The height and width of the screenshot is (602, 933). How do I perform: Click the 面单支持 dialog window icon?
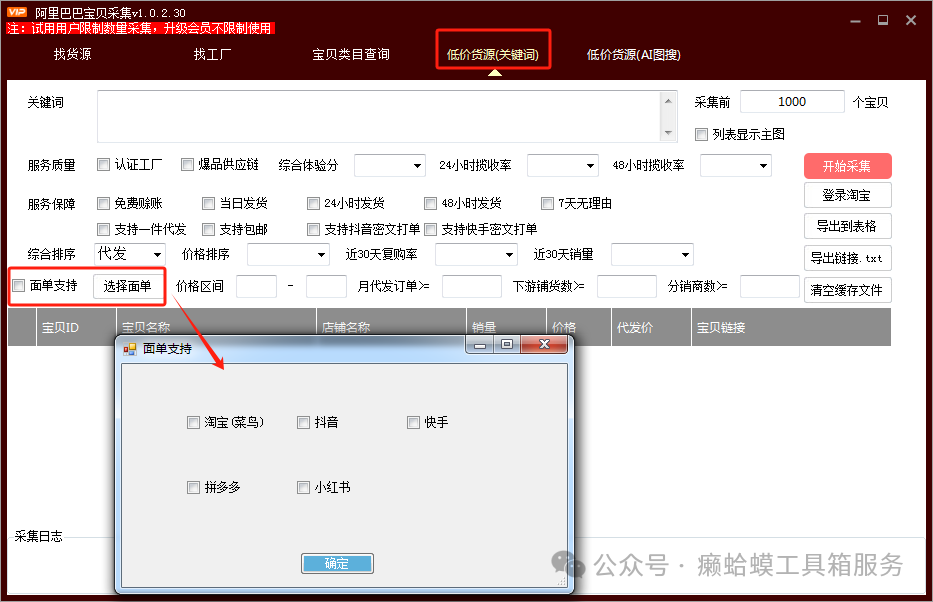click(x=130, y=349)
